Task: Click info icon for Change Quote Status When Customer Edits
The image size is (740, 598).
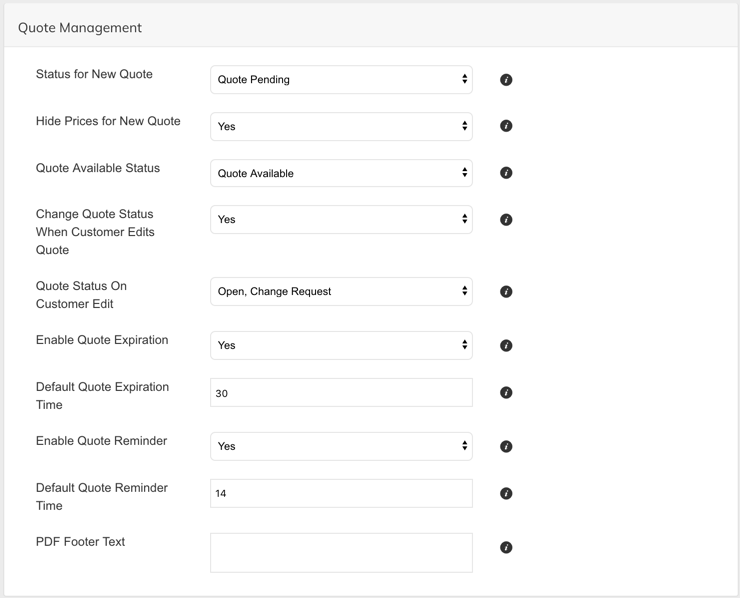Action: (506, 219)
